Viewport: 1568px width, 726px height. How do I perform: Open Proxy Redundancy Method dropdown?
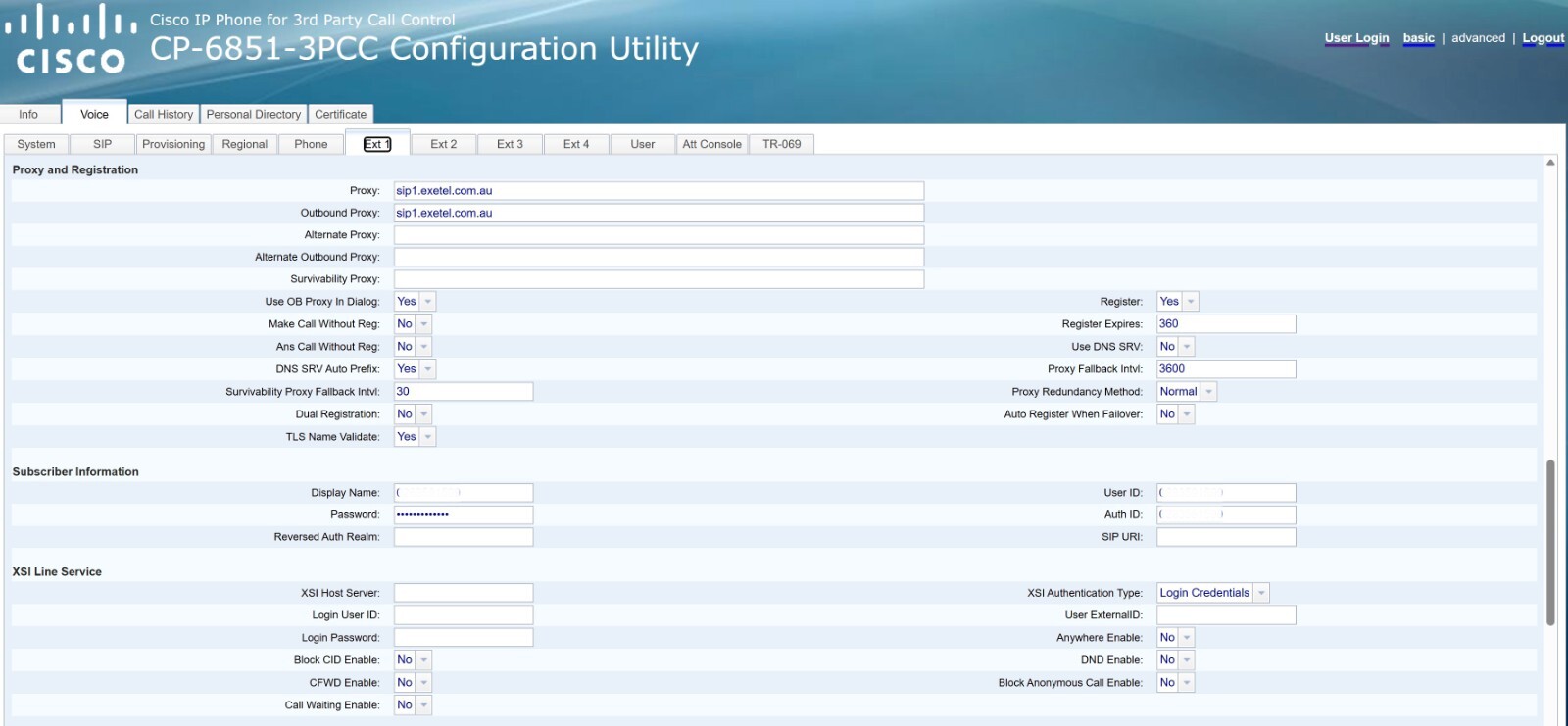1187,392
